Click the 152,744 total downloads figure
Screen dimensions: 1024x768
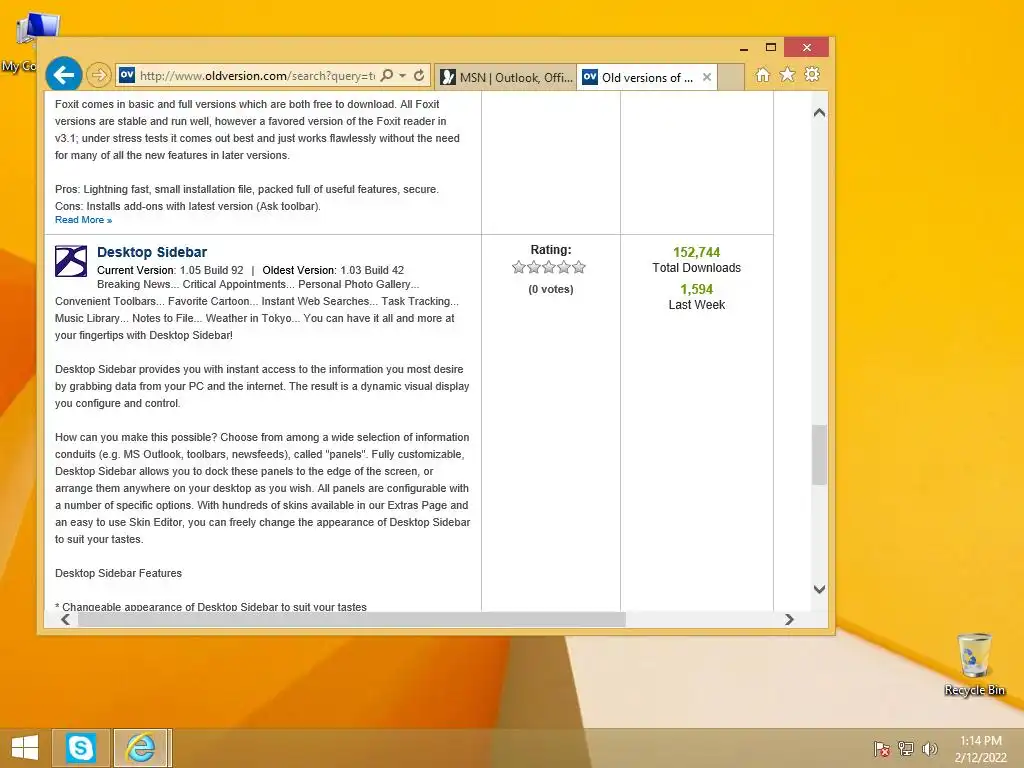[x=696, y=253]
